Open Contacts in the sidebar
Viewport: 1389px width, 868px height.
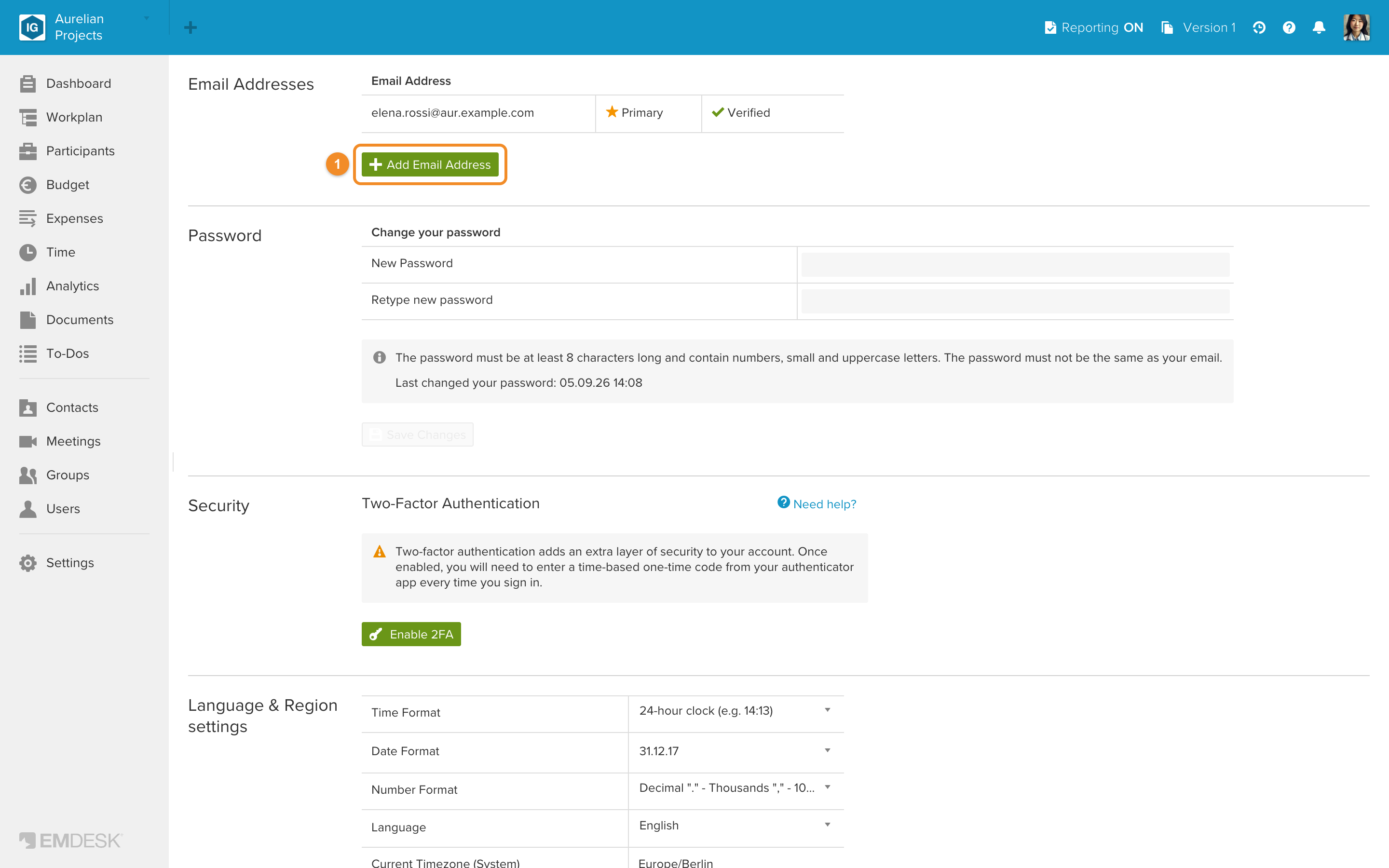pos(58,407)
